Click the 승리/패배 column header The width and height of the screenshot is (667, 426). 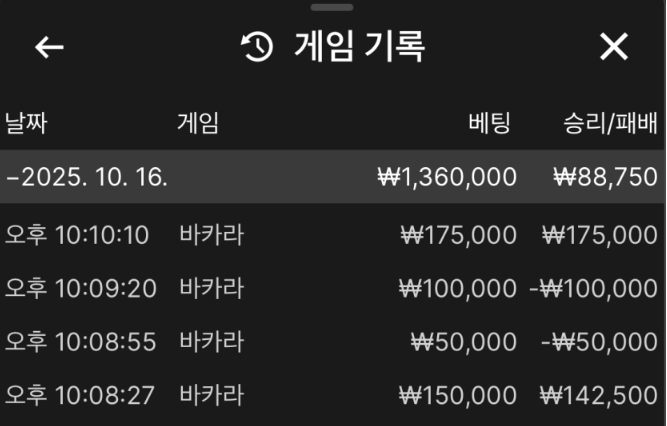coord(610,124)
